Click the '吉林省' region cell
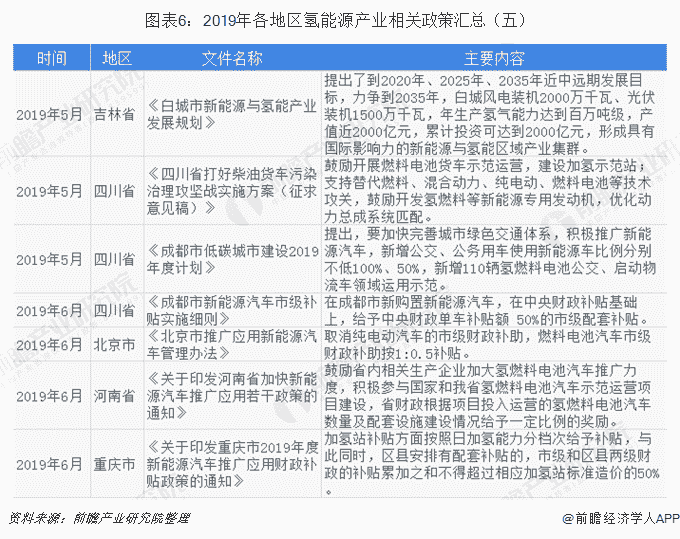Image resolution: width=680 pixels, height=539 pixels. pos(114,114)
